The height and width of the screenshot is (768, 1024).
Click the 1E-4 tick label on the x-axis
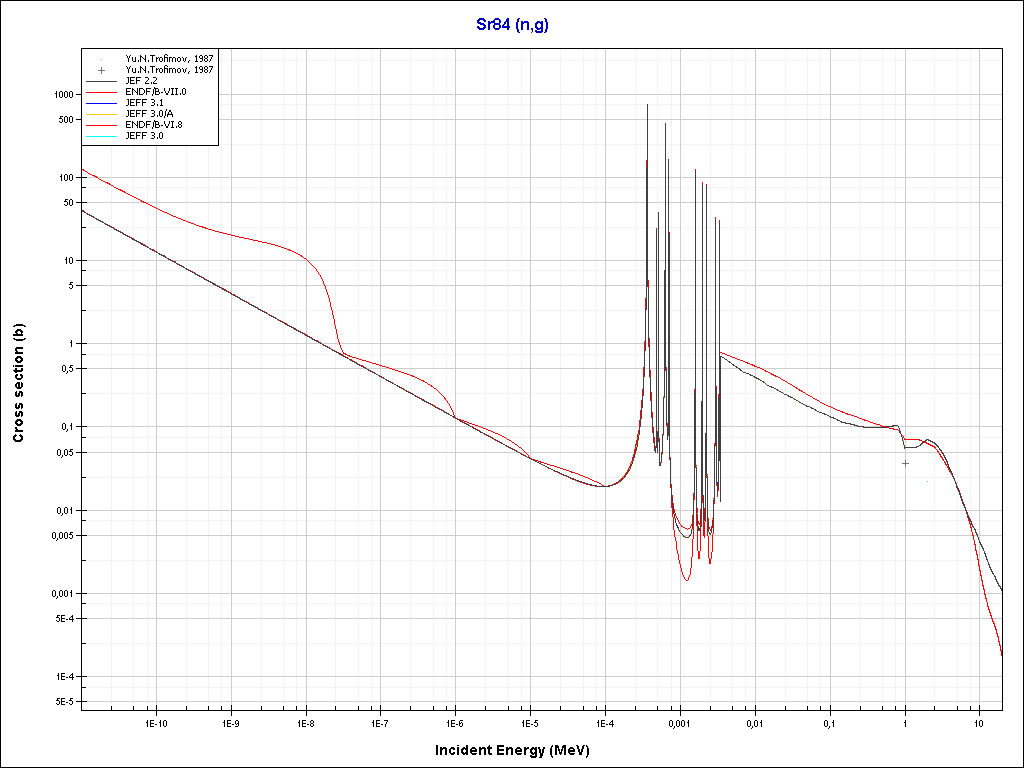[x=605, y=722]
